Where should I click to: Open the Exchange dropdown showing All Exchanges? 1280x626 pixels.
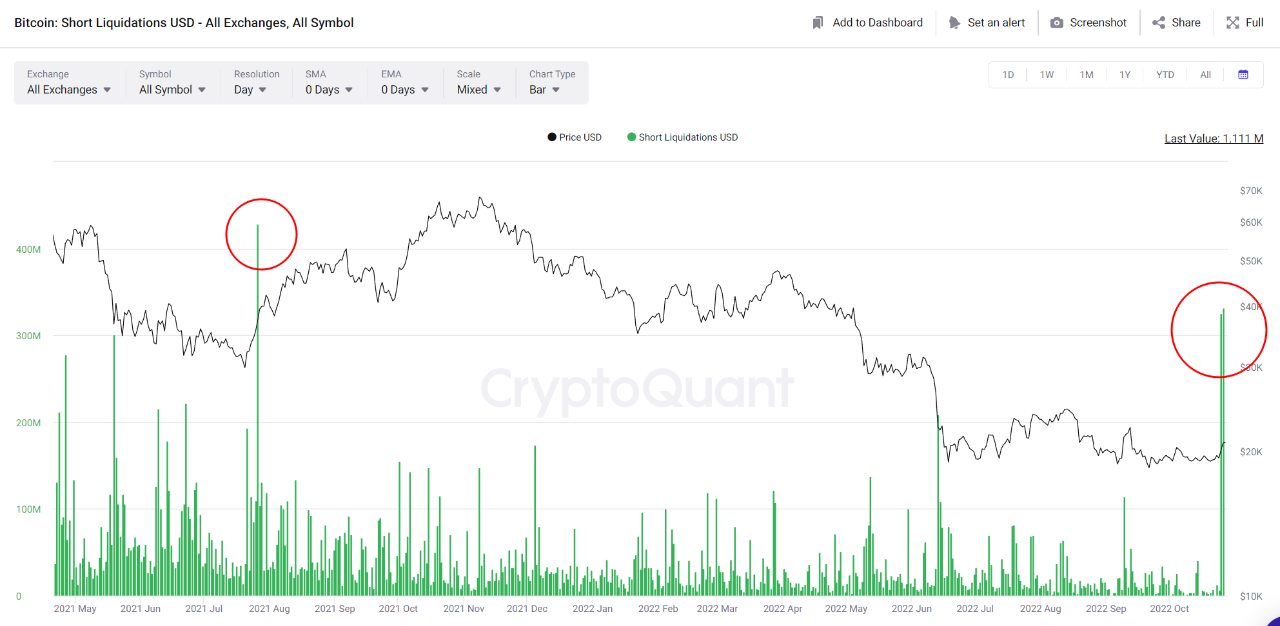68,89
